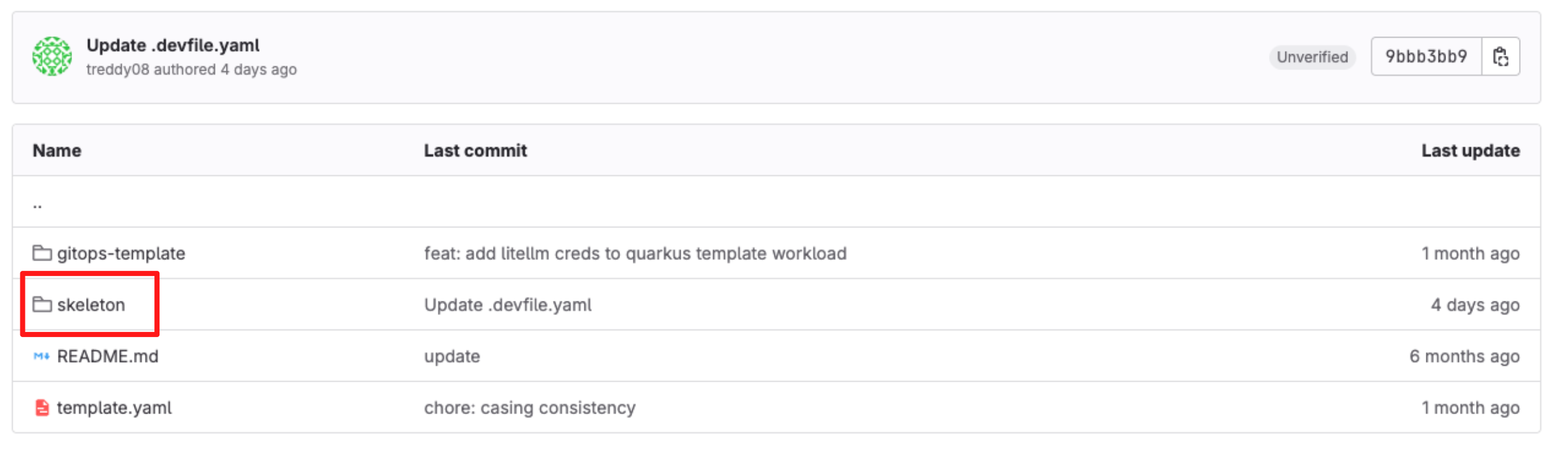The height and width of the screenshot is (462, 1568).
Task: Open the README.md file
Action: tap(107, 356)
